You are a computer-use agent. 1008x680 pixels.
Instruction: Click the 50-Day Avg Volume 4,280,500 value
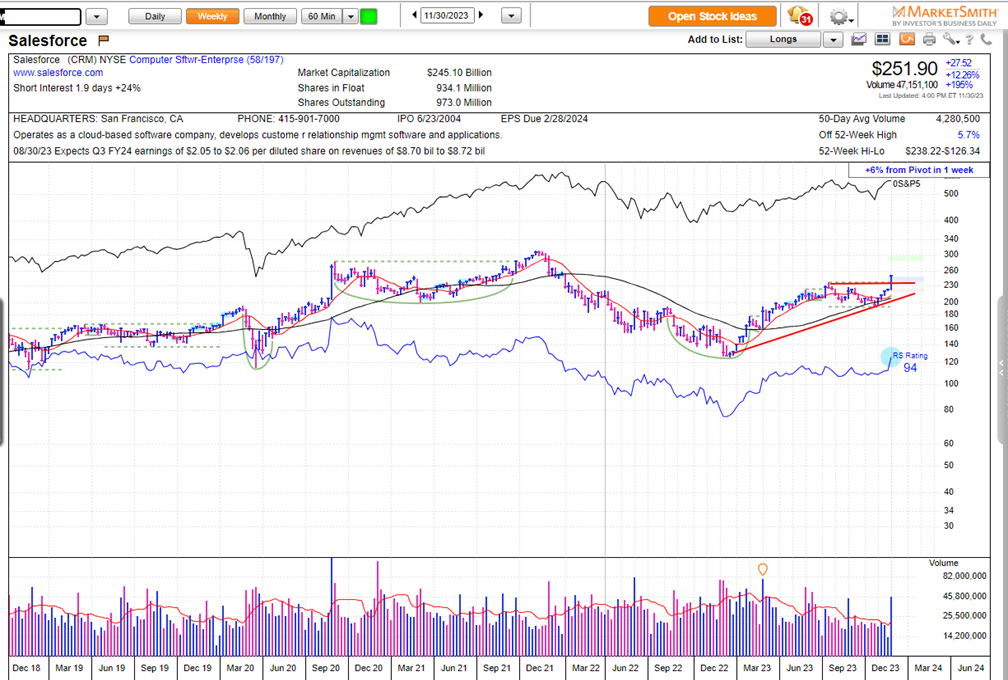[958, 119]
